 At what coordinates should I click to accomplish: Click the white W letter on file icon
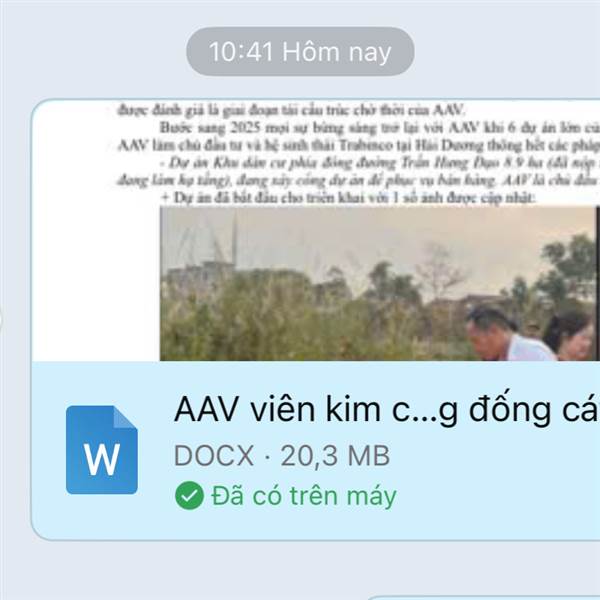tap(102, 460)
